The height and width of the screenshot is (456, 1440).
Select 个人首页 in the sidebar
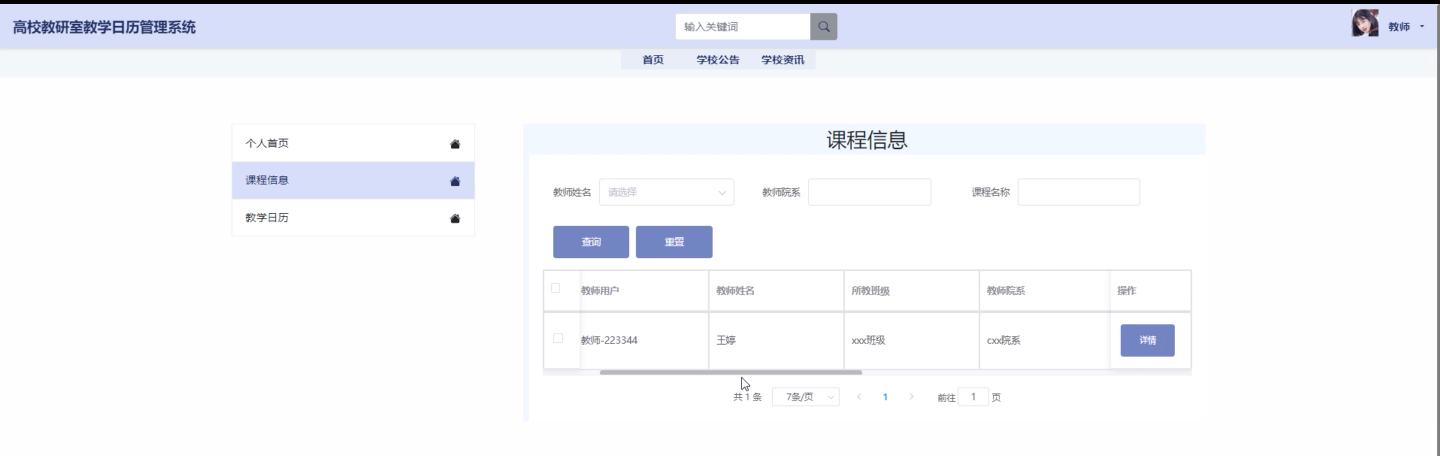tap(353, 143)
